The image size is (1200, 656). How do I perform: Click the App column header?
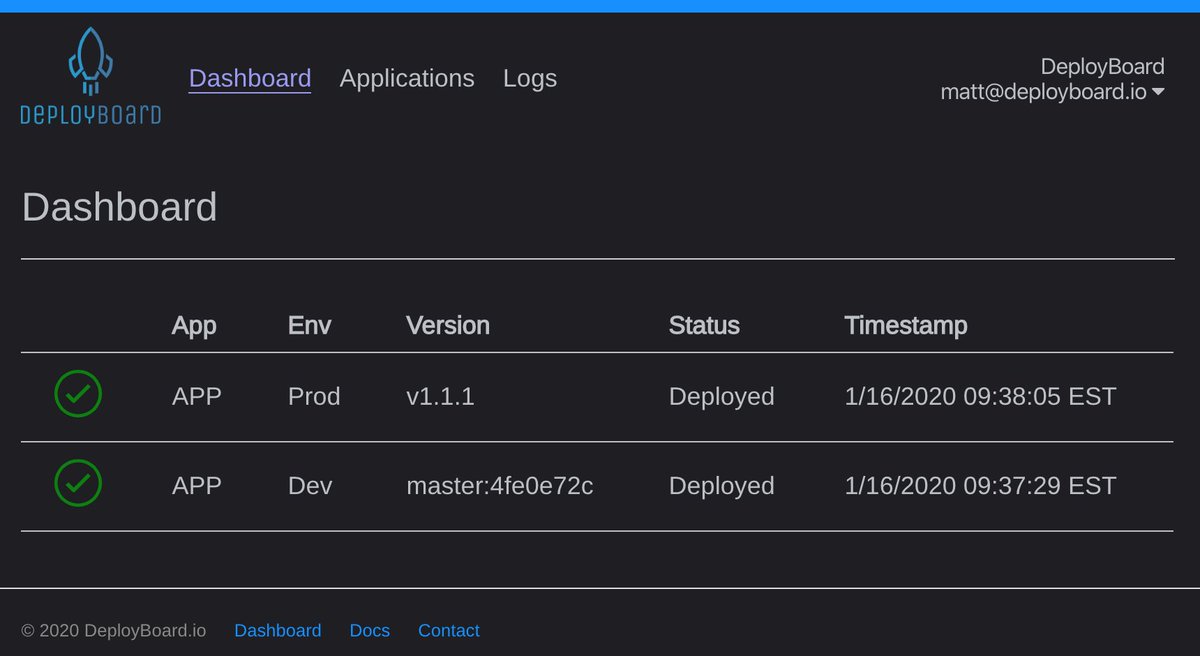(194, 325)
